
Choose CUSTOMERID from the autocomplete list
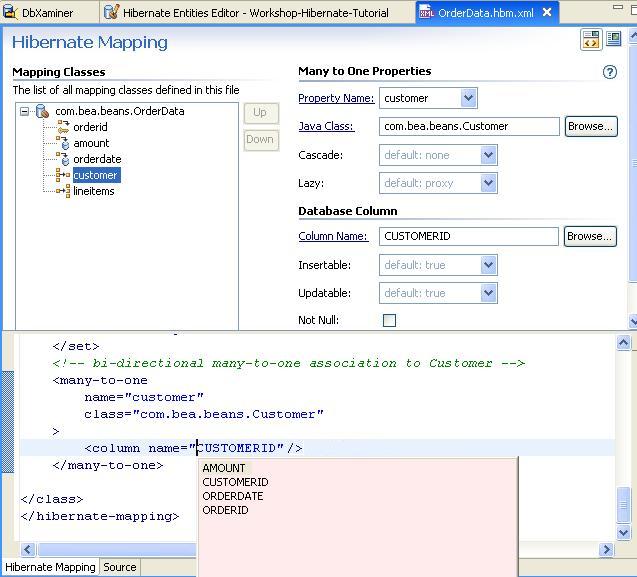tap(235, 482)
